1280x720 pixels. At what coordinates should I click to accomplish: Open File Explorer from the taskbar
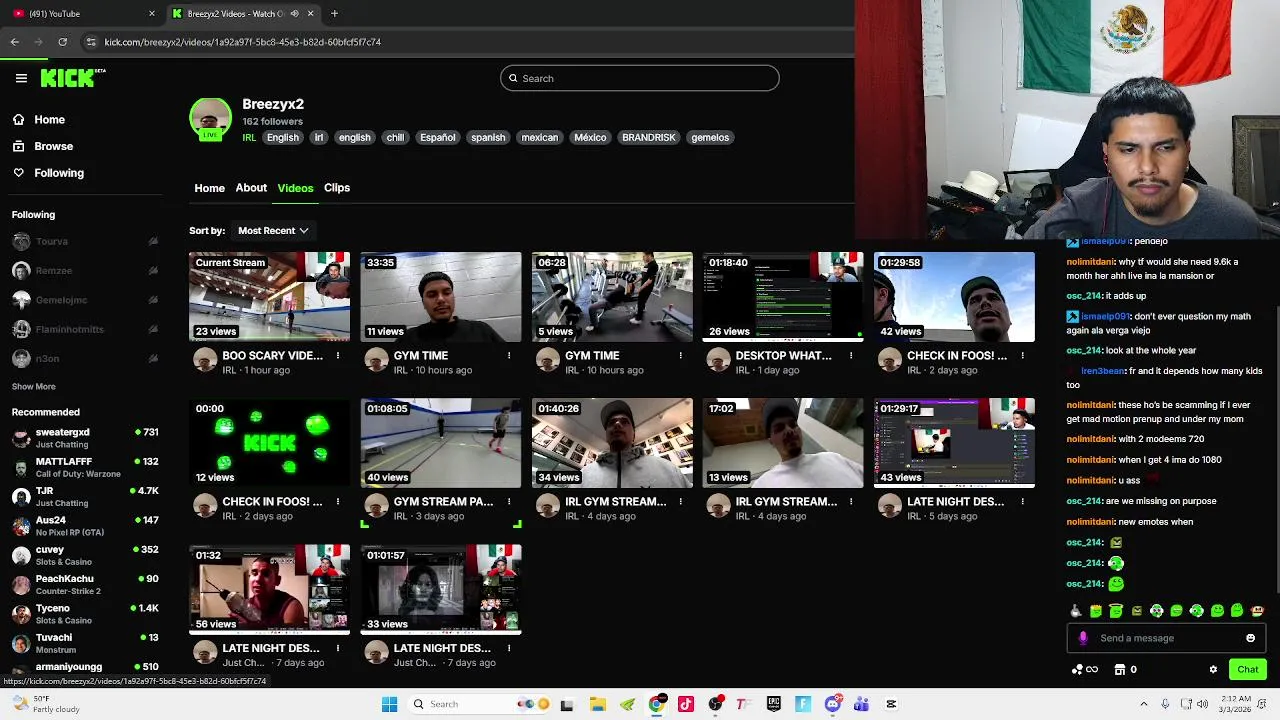[597, 704]
